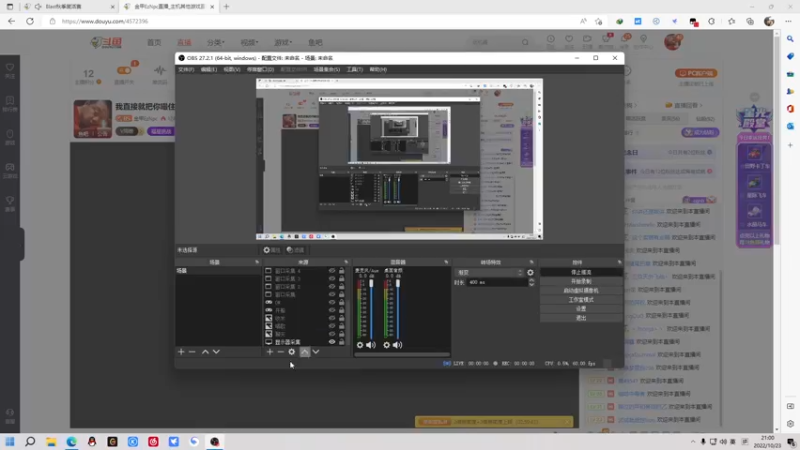This screenshot has width=800, height=450.
Task: Mute the mic/Aux speaker icon
Action: point(371,345)
